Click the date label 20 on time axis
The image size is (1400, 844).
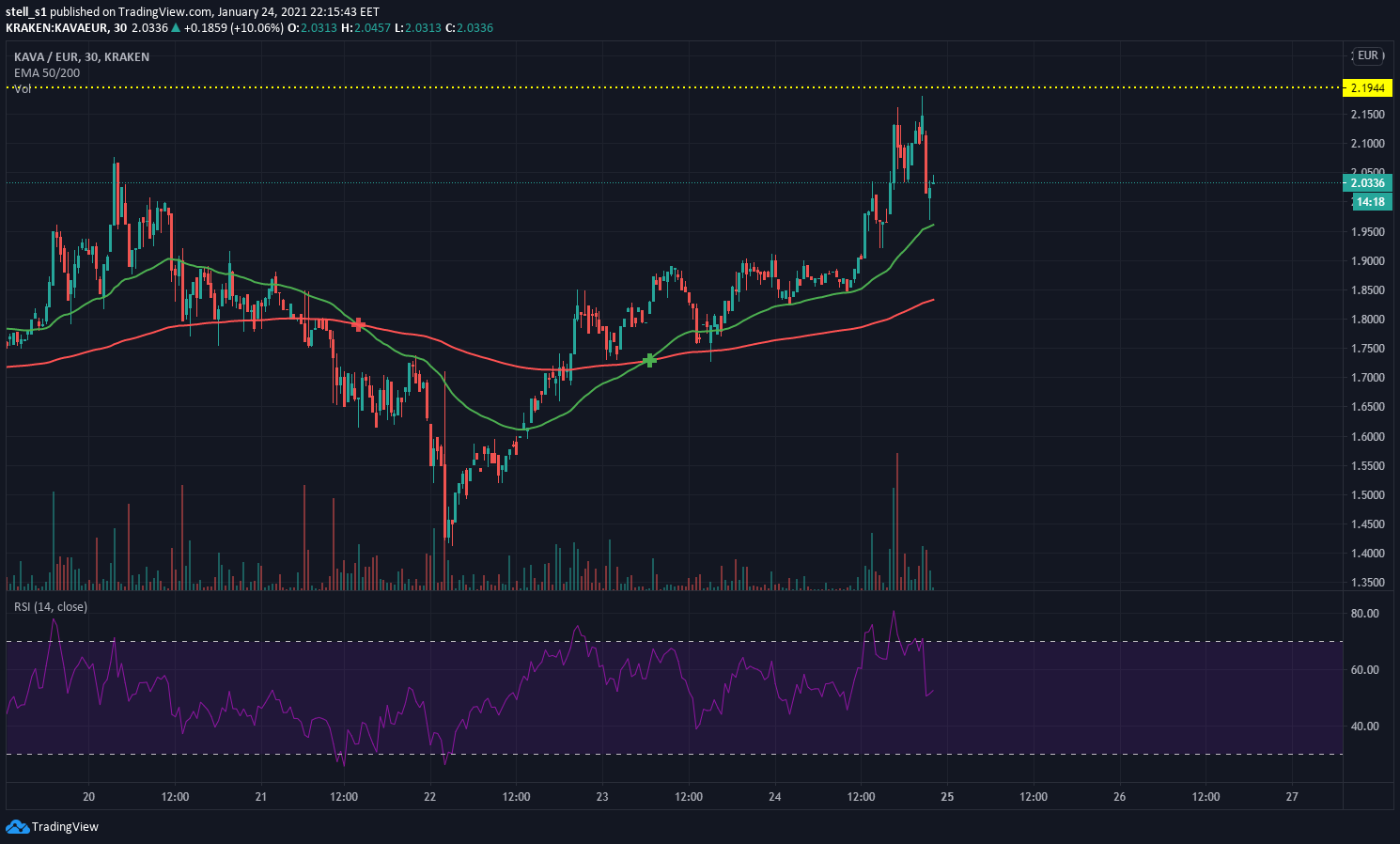point(89,797)
